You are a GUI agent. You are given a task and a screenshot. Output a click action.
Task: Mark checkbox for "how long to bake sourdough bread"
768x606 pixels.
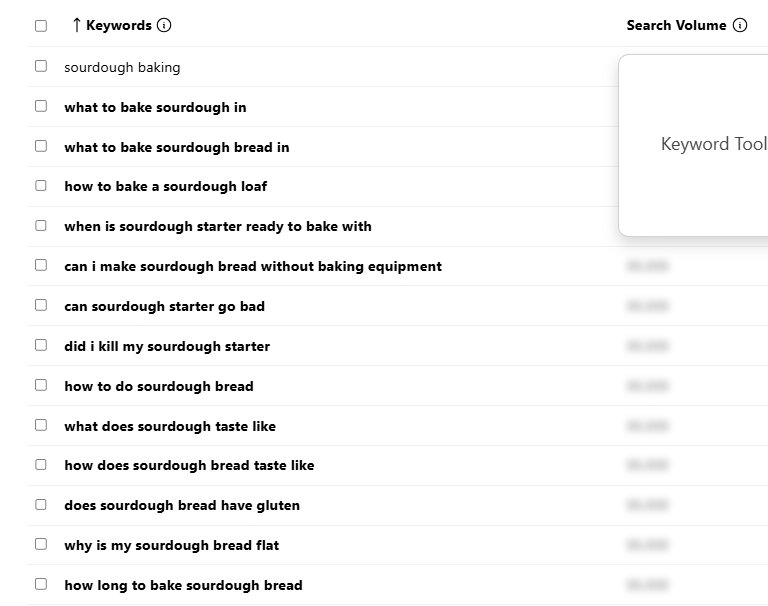click(41, 584)
